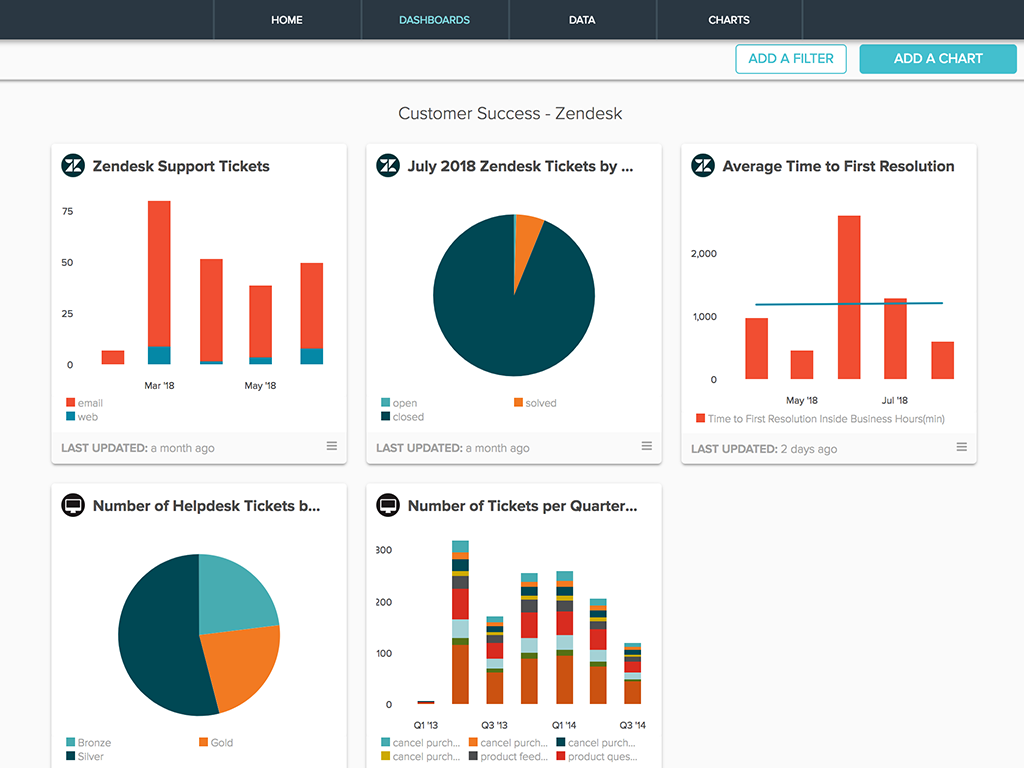
Task: Go to the HOME tab
Action: click(x=287, y=20)
